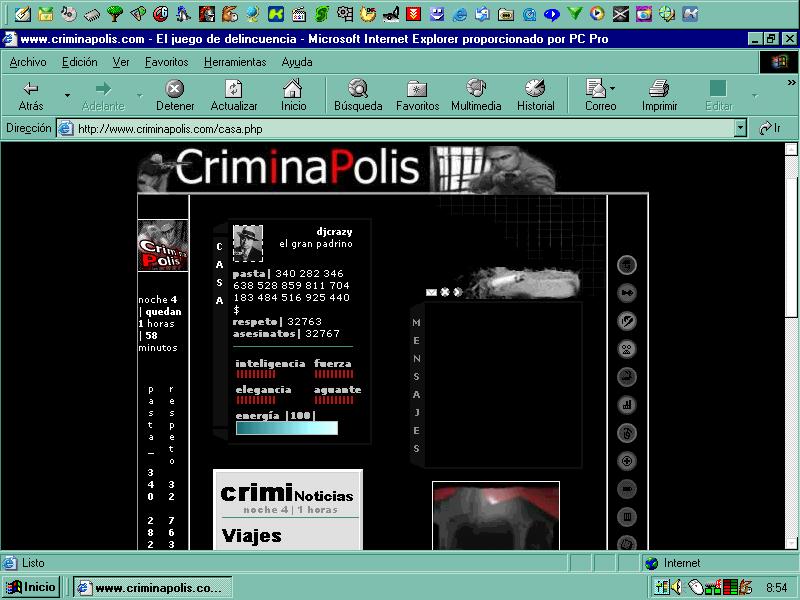Click the key icon in the game sidebar

[627, 293]
